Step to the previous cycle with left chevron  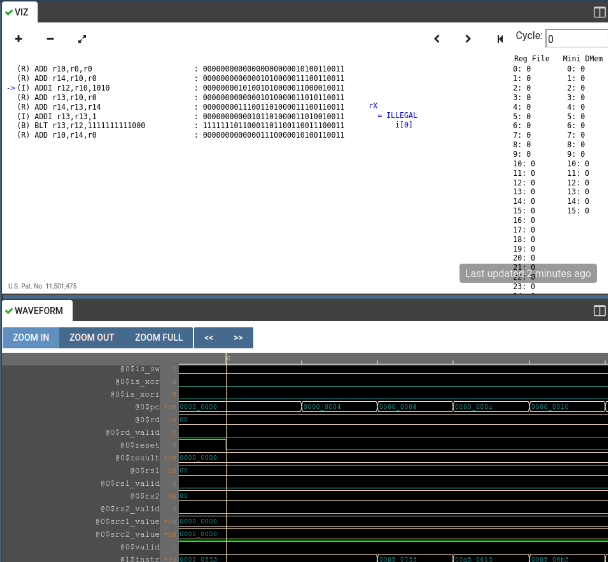pyautogui.click(x=437, y=39)
